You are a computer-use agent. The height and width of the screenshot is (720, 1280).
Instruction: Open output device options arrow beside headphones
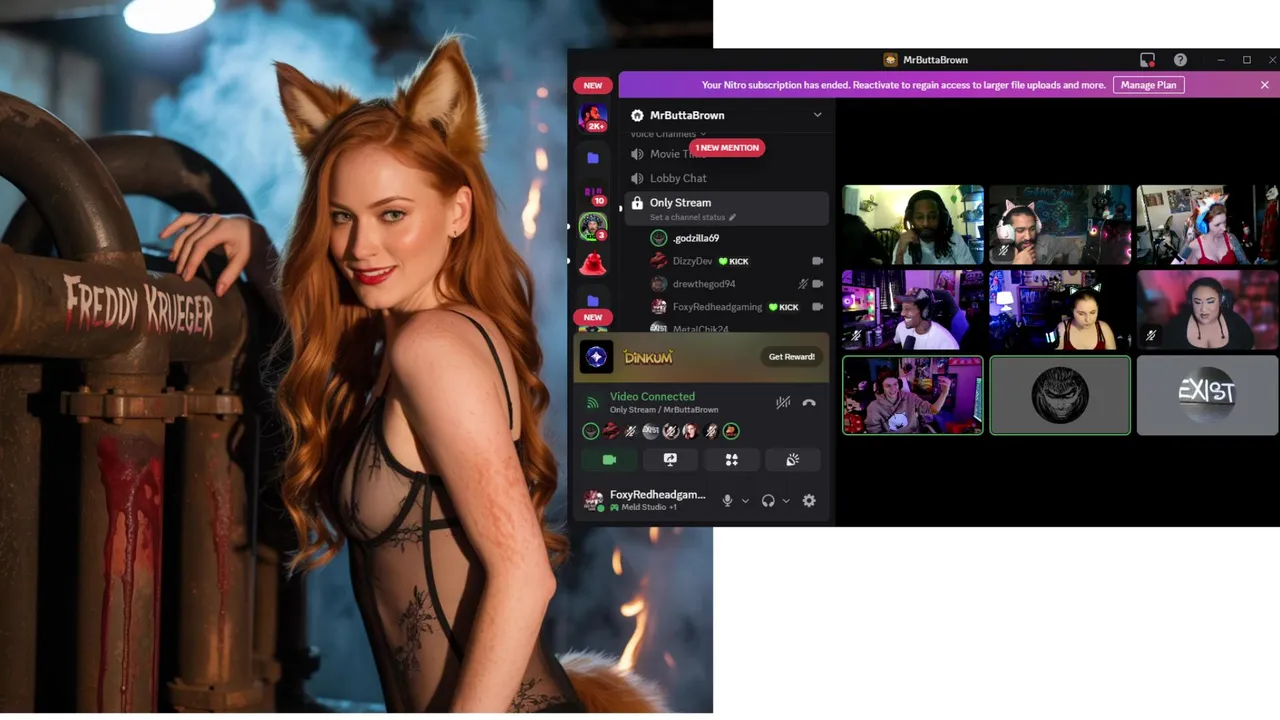[x=786, y=501]
